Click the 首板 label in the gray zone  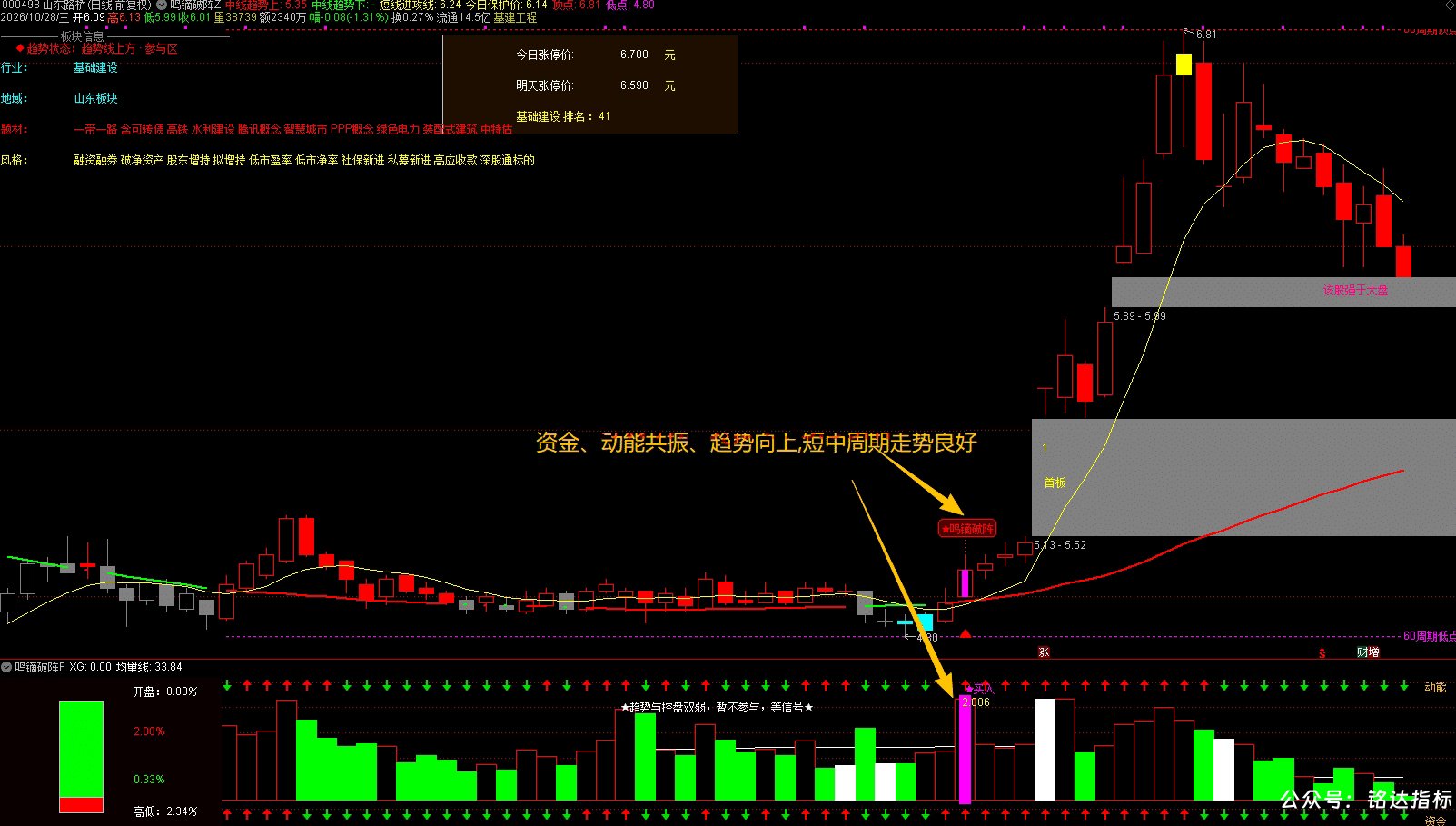click(1055, 483)
